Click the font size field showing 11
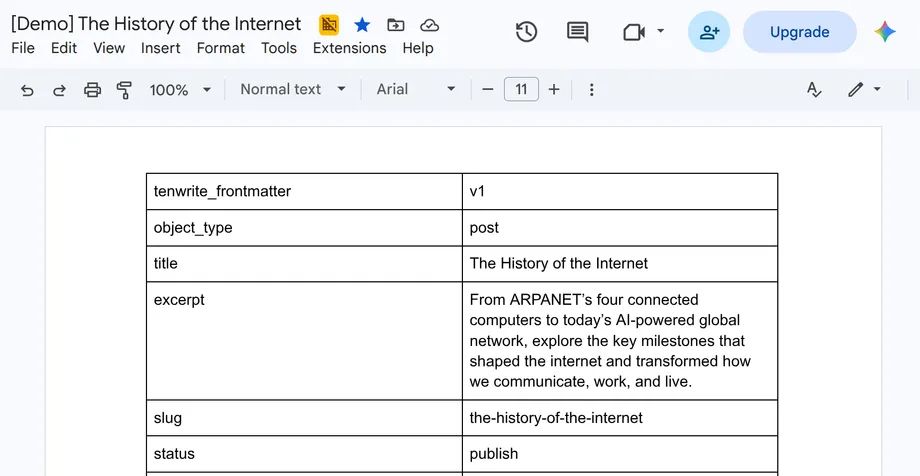920x476 pixels. 521,89
